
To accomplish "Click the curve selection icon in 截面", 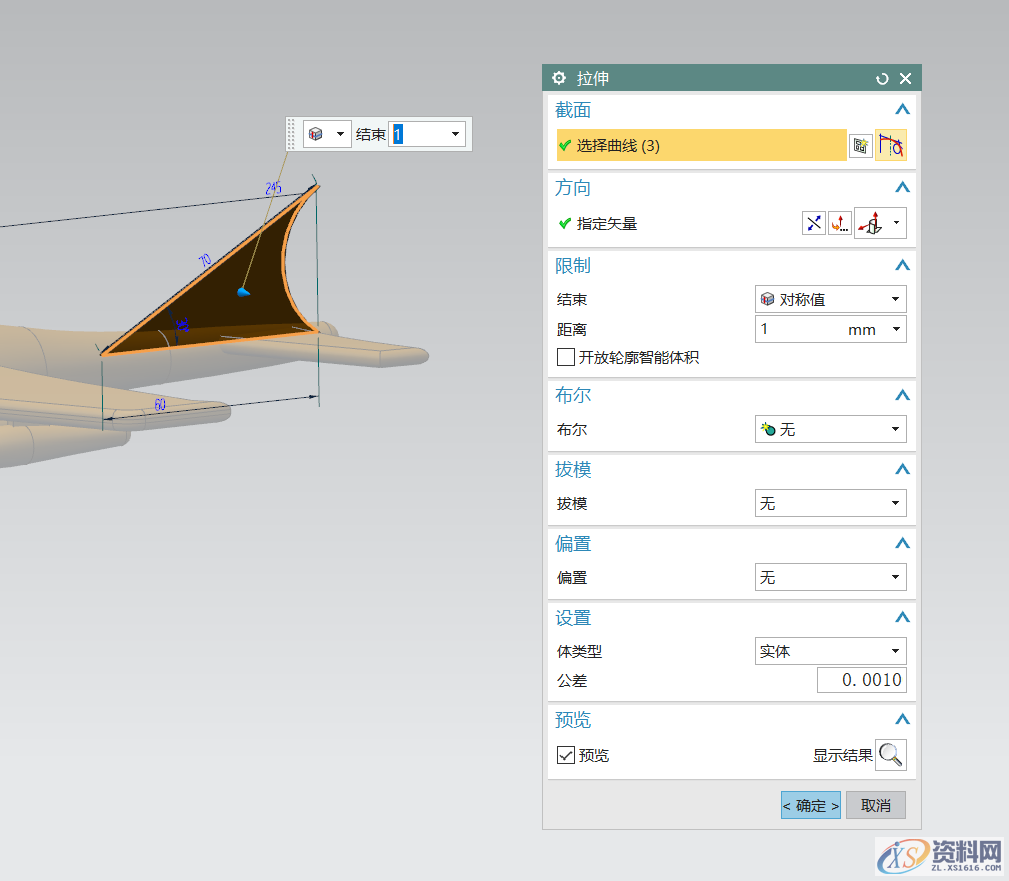I will (x=891, y=146).
